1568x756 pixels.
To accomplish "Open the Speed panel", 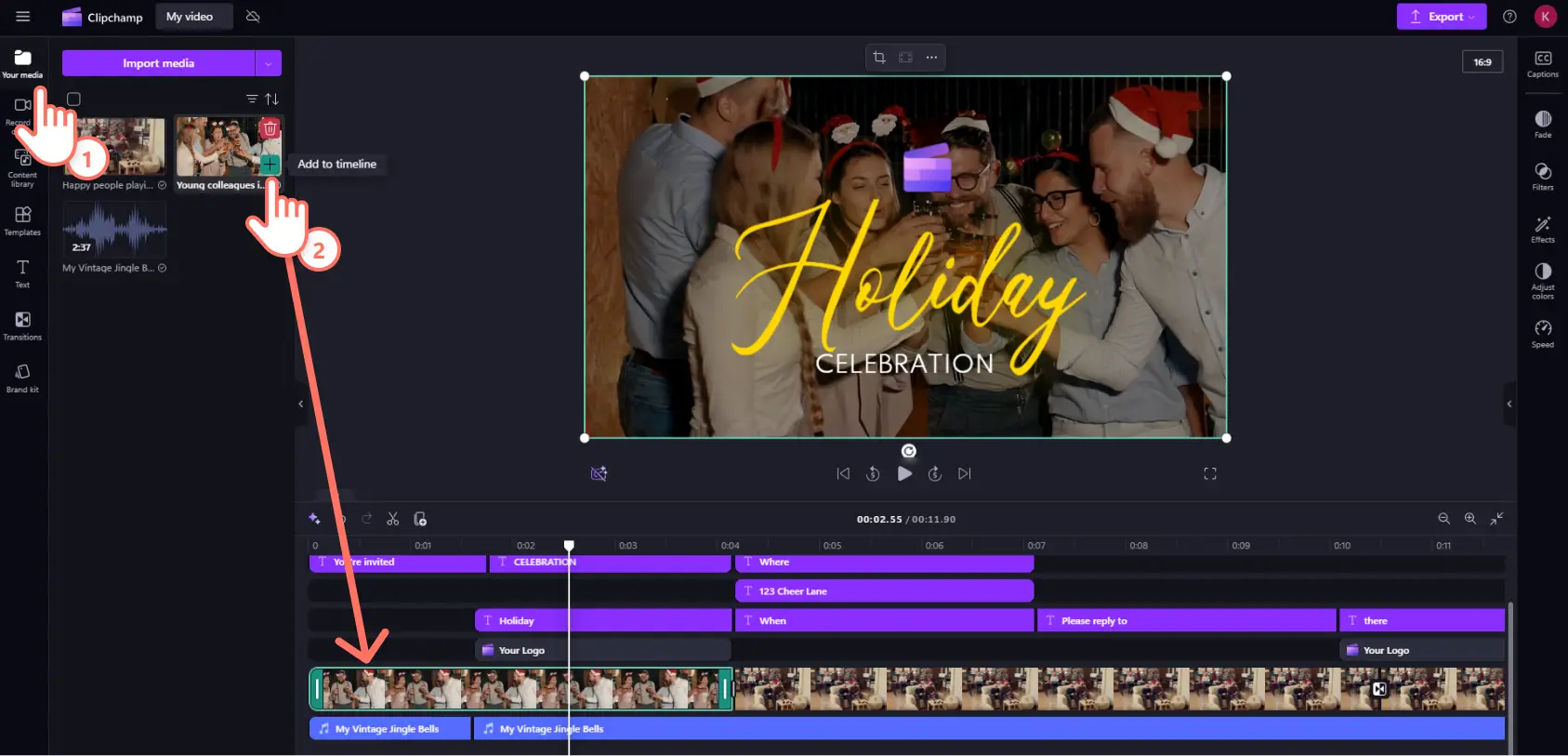I will (1543, 334).
